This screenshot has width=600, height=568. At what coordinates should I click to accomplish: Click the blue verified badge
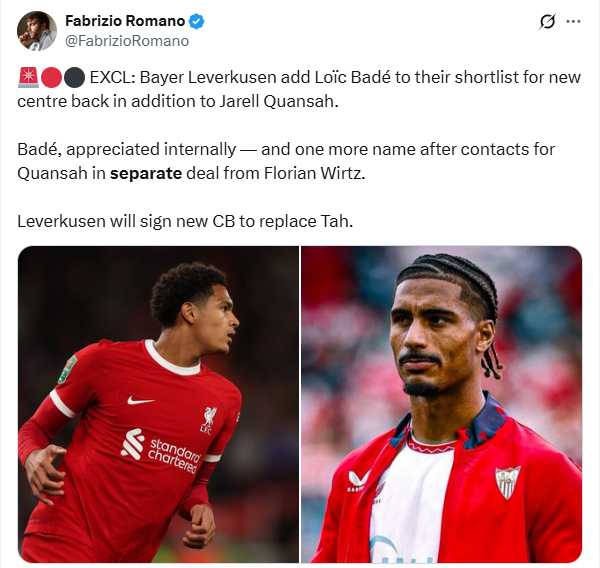point(197,21)
